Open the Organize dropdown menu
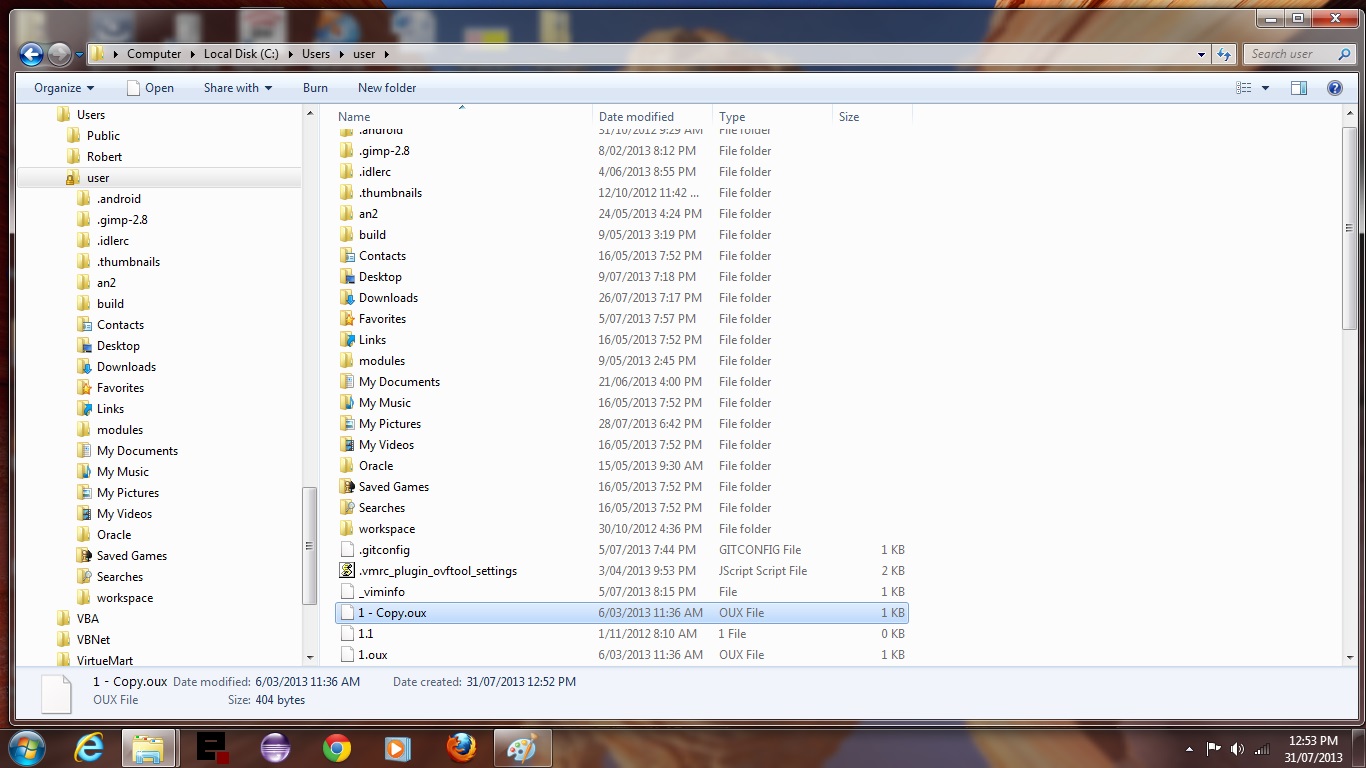 (x=64, y=88)
